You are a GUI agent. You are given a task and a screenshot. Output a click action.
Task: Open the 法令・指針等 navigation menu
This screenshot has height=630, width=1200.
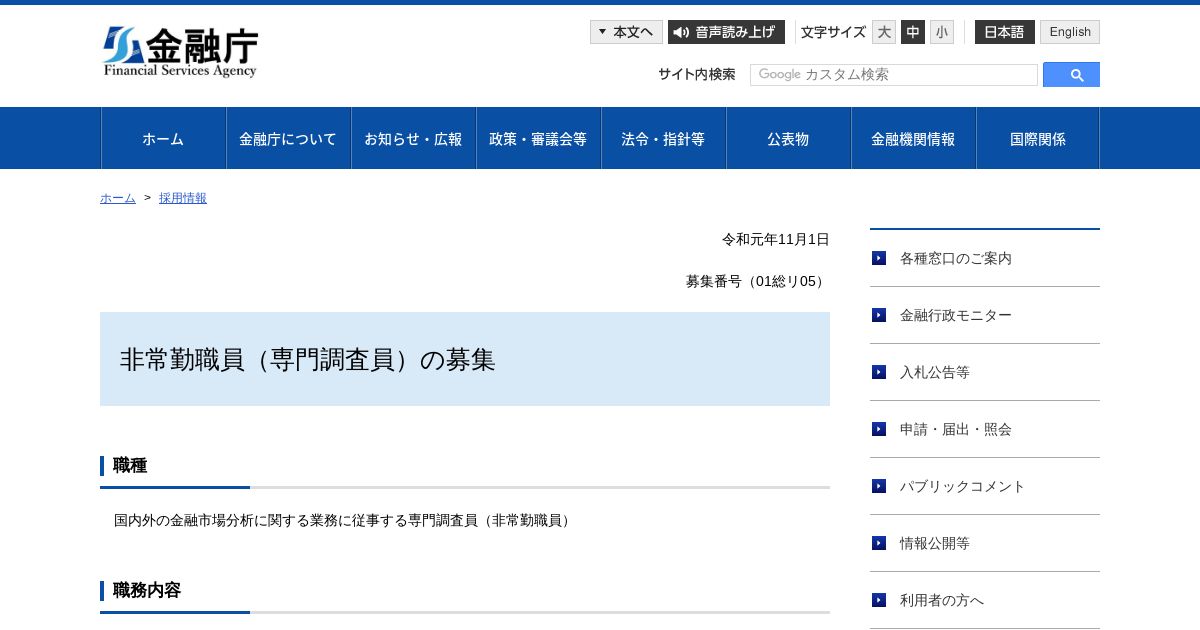click(663, 138)
